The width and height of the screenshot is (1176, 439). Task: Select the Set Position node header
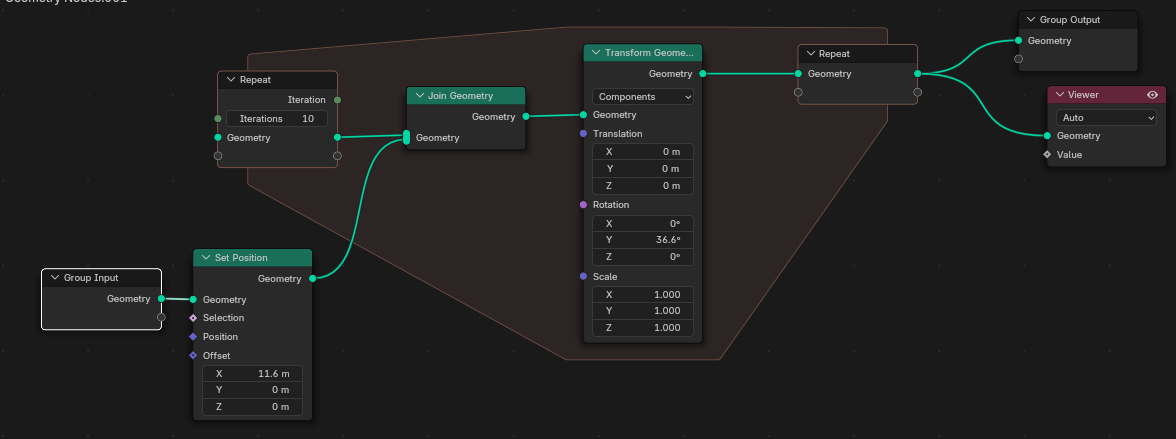(252, 258)
